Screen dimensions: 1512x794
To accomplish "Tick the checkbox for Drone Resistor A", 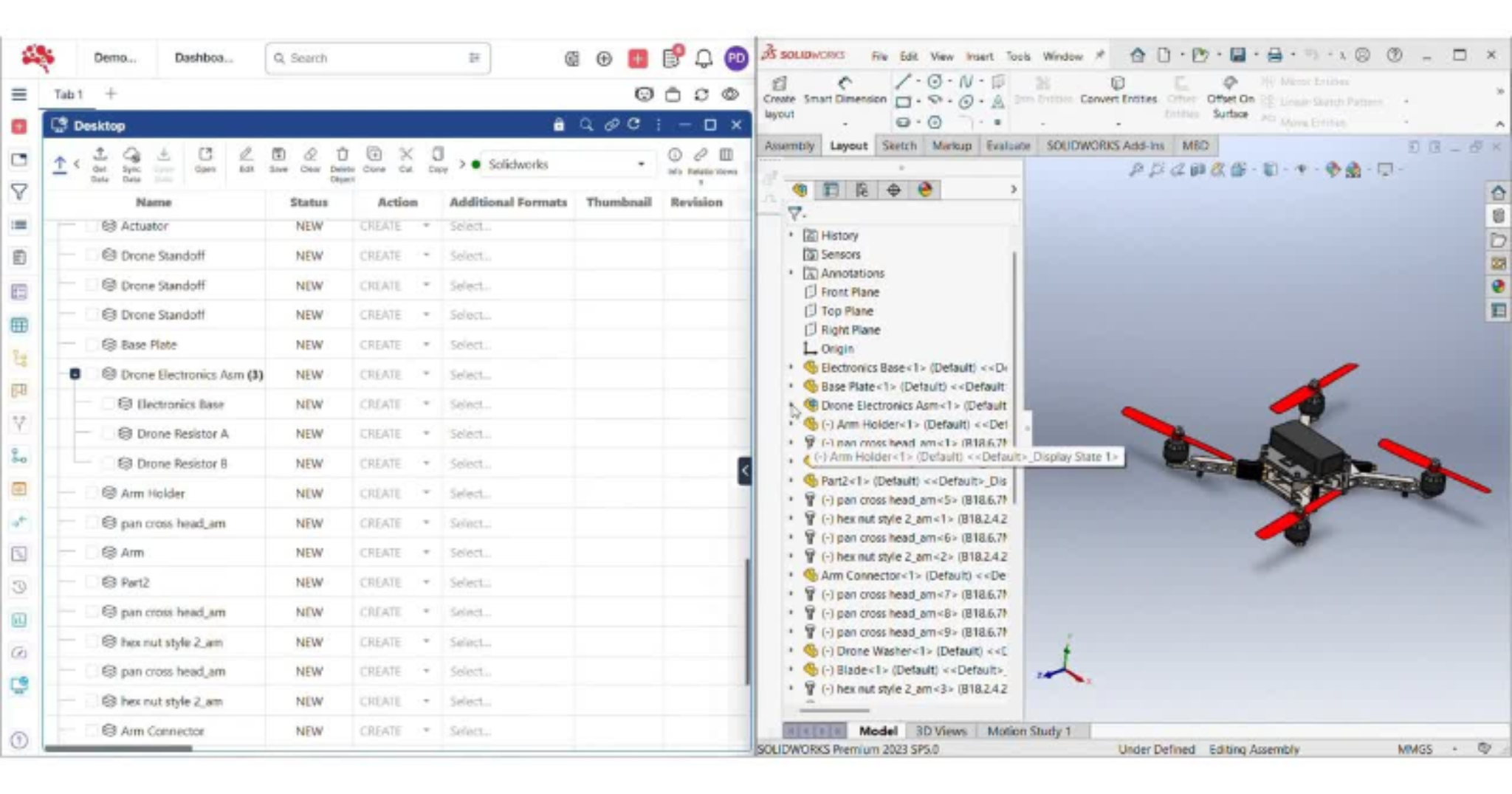I will click(109, 434).
